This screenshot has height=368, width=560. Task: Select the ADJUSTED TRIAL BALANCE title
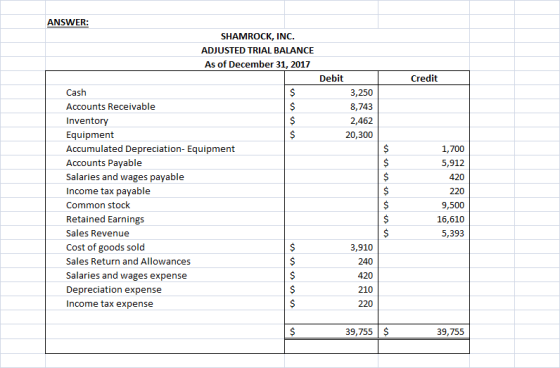[x=258, y=50]
